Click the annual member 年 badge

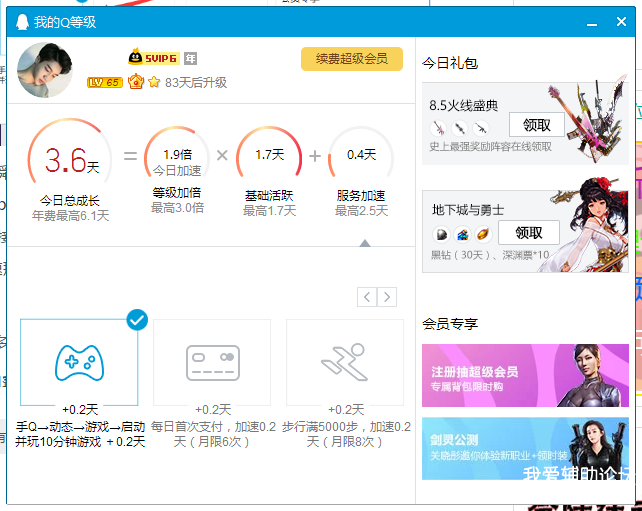[x=190, y=58]
